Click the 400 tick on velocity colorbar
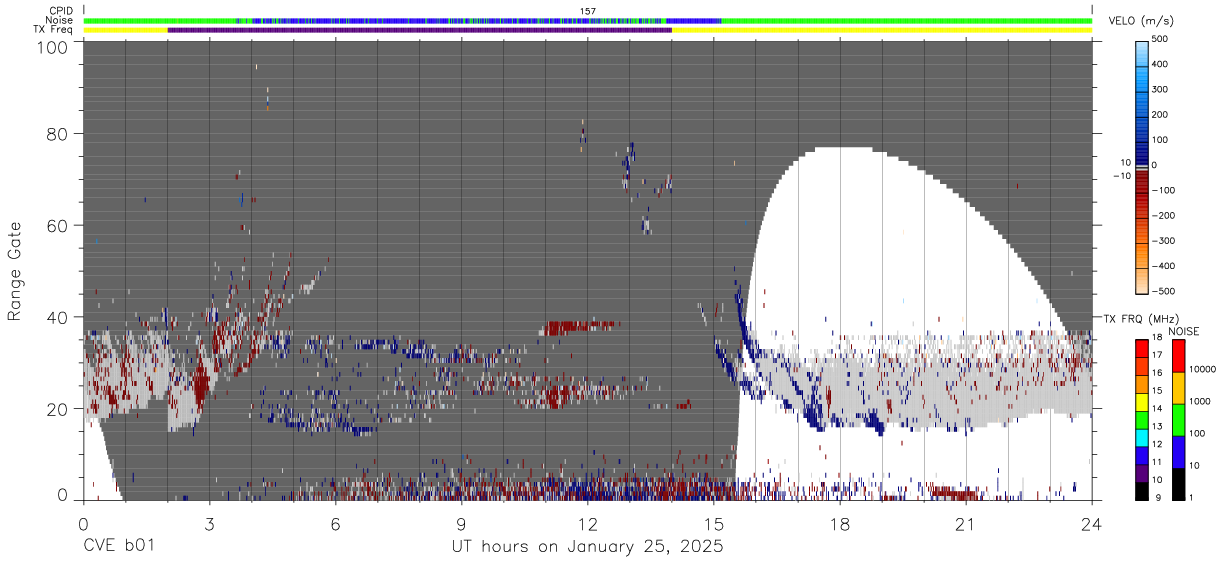Image resolution: width=1228 pixels, height=567 pixels. 1160,64
